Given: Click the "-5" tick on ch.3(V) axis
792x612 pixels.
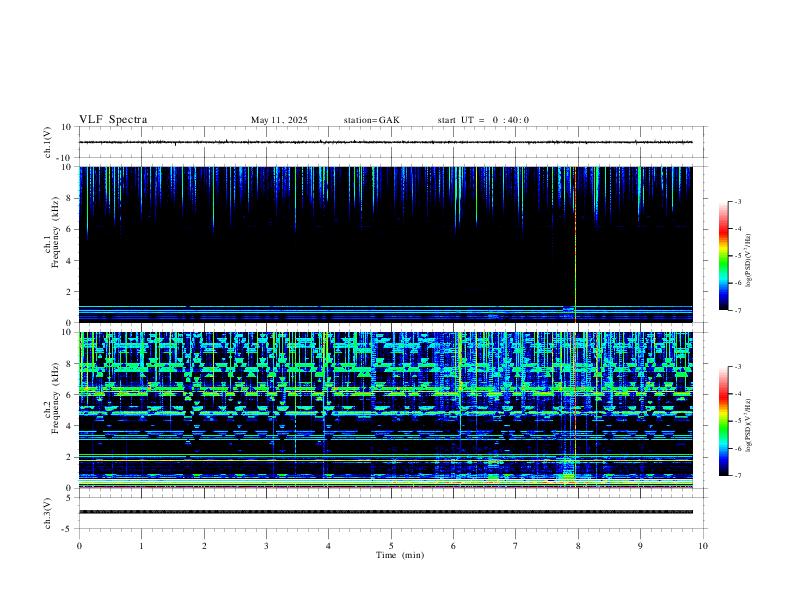Looking at the screenshot, I should (x=68, y=529).
